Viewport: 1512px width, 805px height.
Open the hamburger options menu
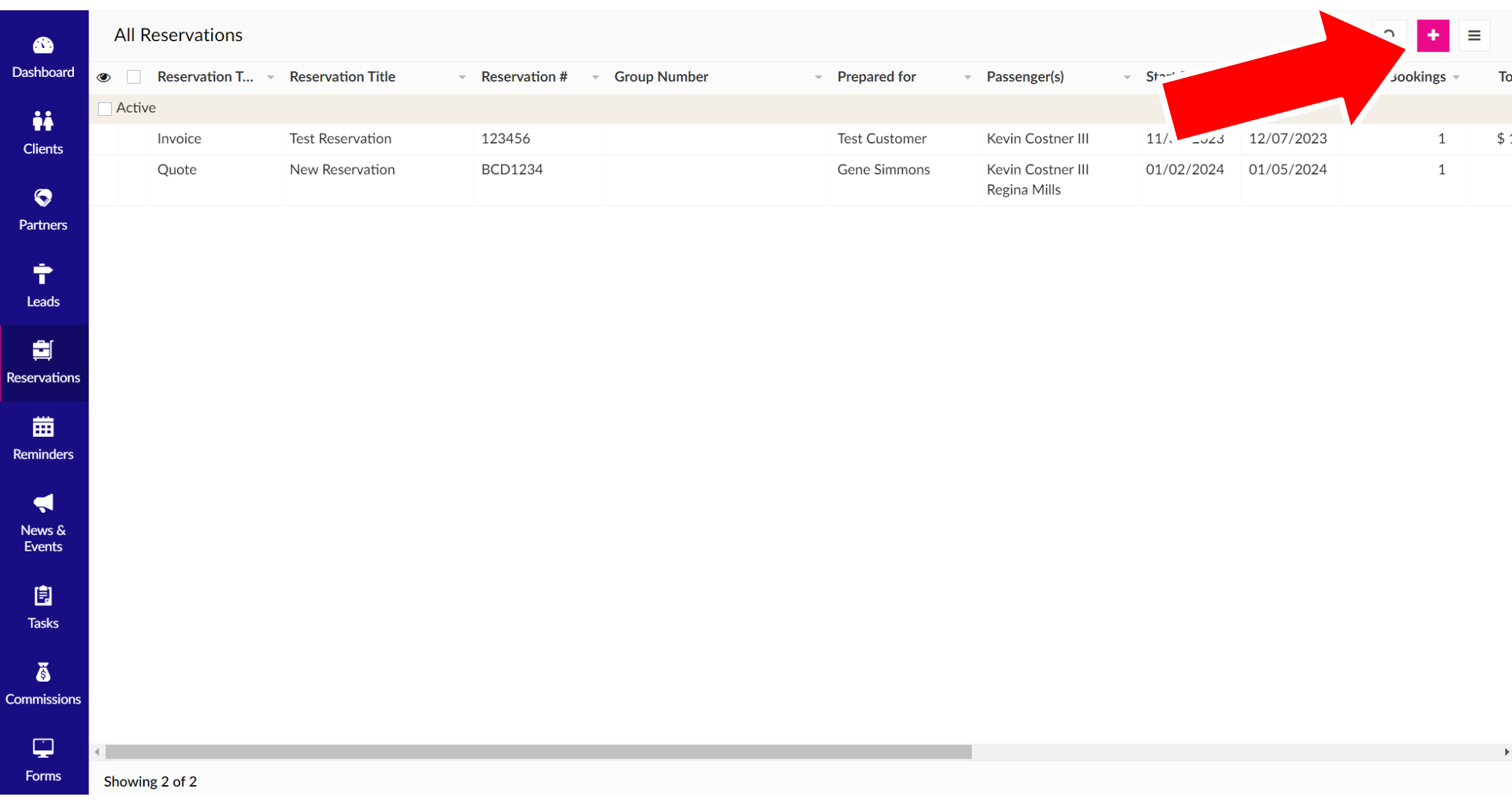pos(1474,36)
